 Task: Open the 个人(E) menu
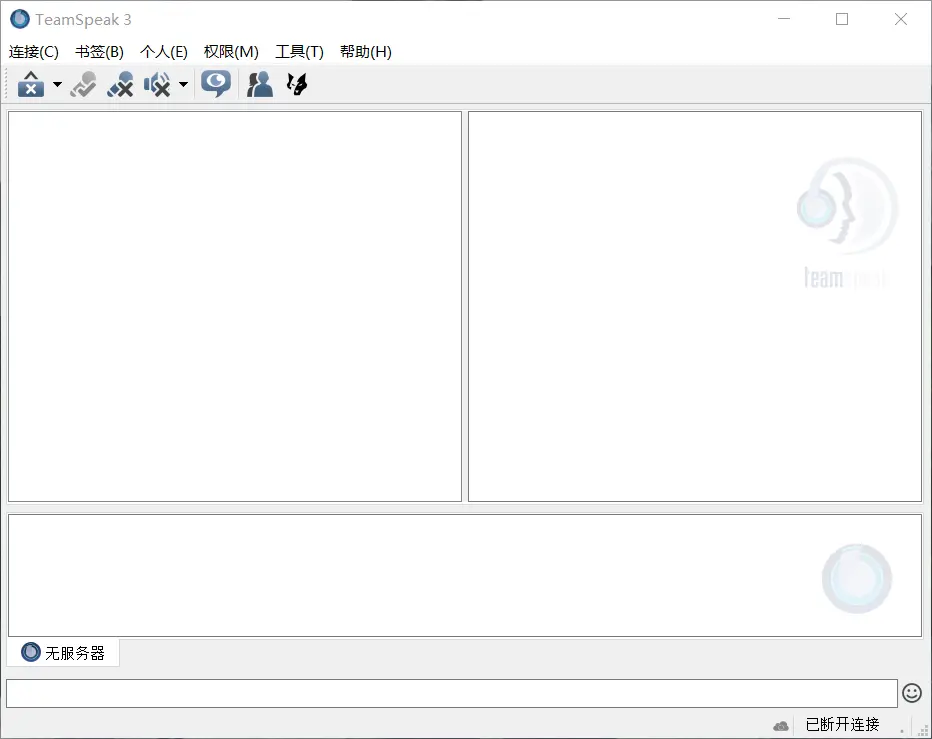click(164, 52)
